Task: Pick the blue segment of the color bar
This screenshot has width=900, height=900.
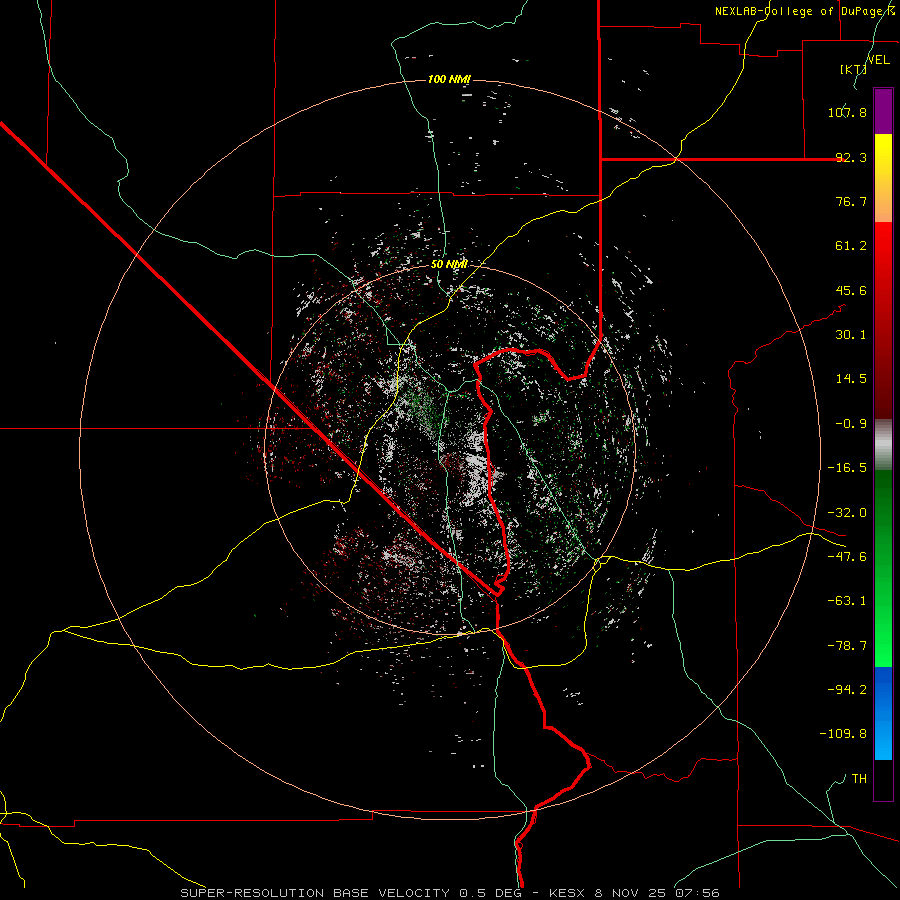Action: point(883,713)
